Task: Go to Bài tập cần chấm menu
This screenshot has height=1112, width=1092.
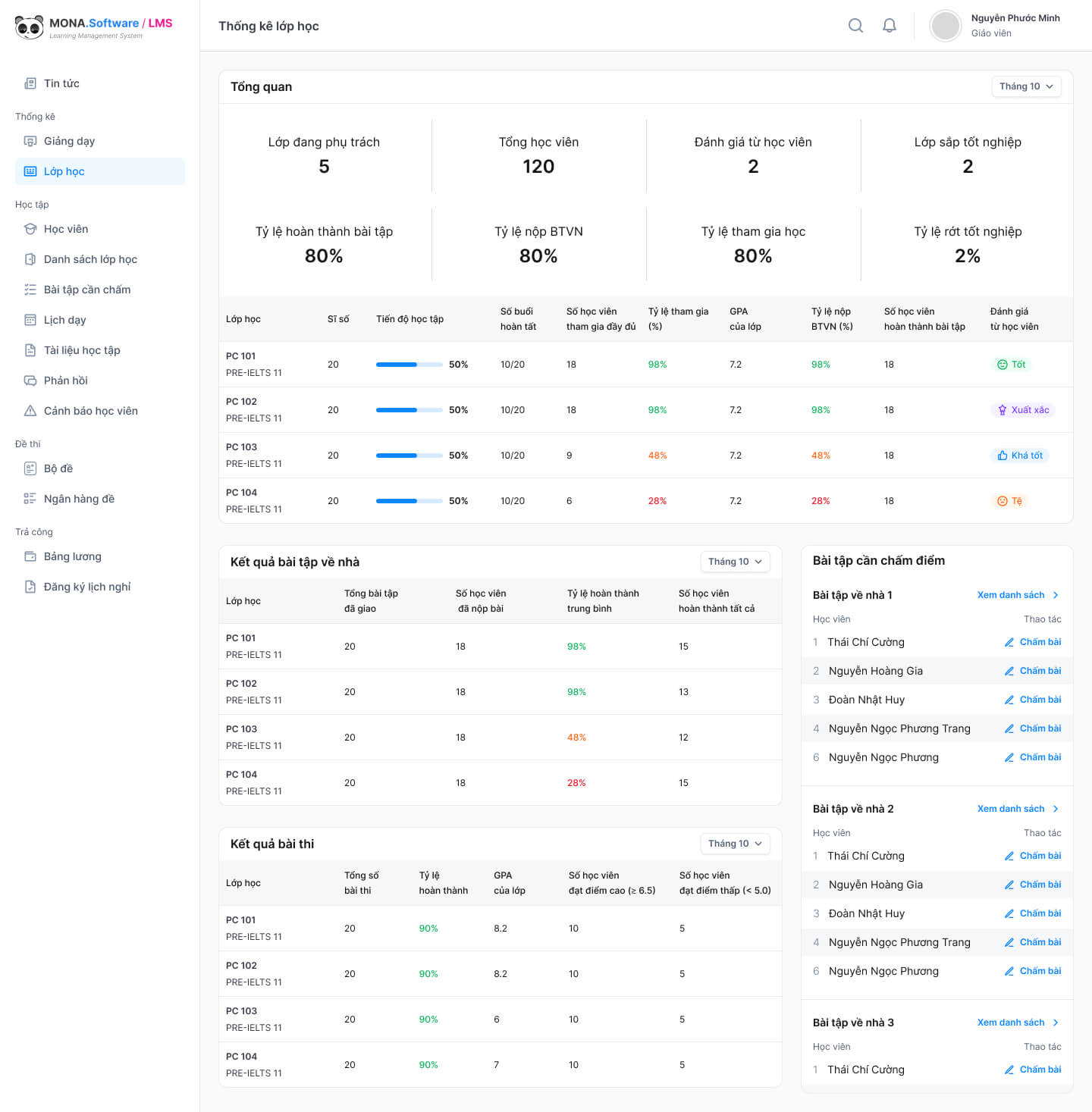Action: (86, 290)
